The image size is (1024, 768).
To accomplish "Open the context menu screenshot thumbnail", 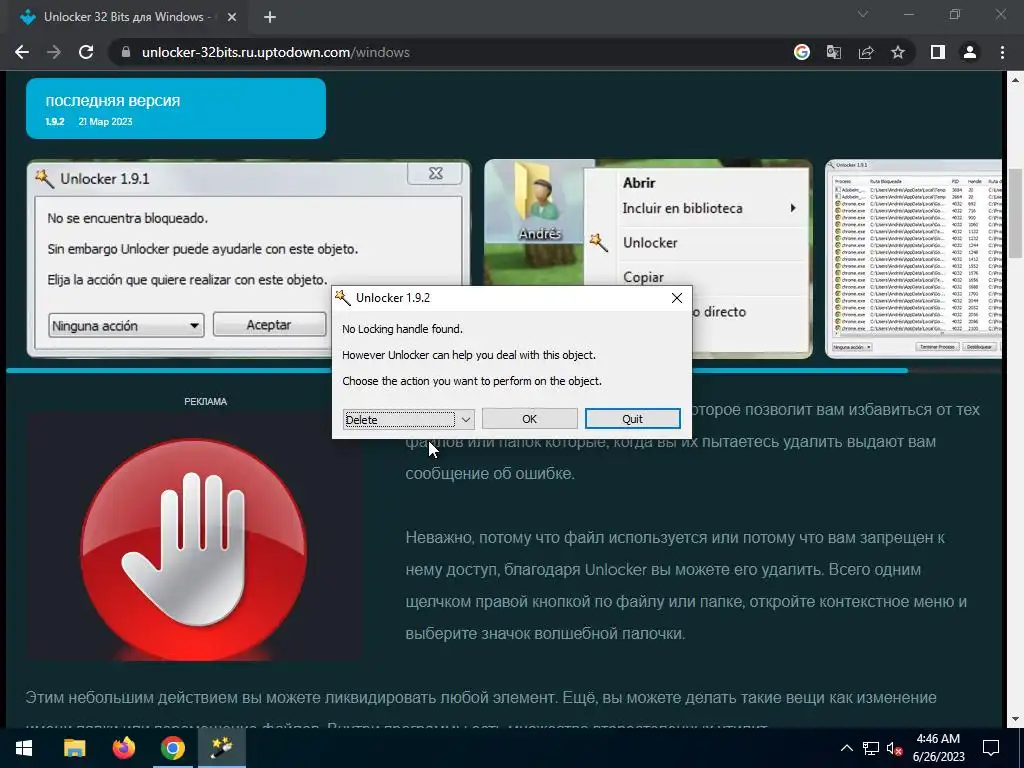I will [648, 259].
